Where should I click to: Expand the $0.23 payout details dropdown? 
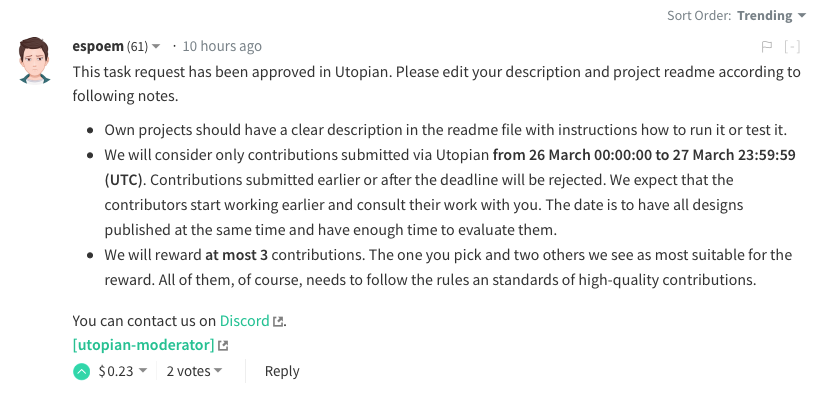click(x=142, y=371)
